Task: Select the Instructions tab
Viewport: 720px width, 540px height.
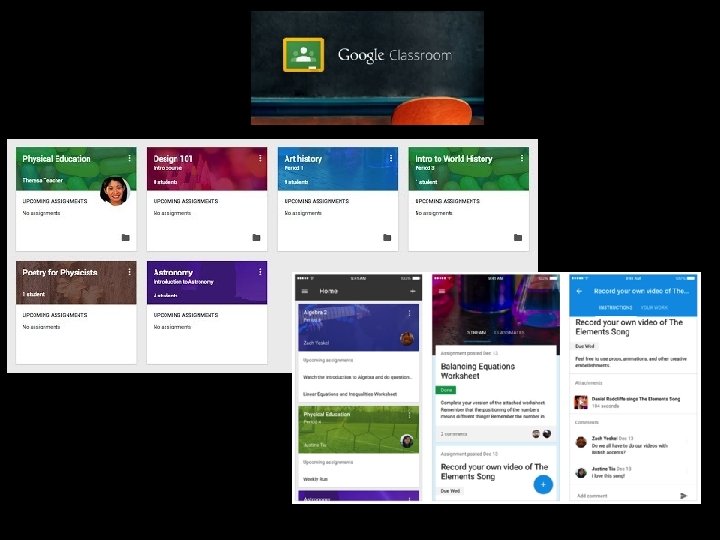Action: 615,307
